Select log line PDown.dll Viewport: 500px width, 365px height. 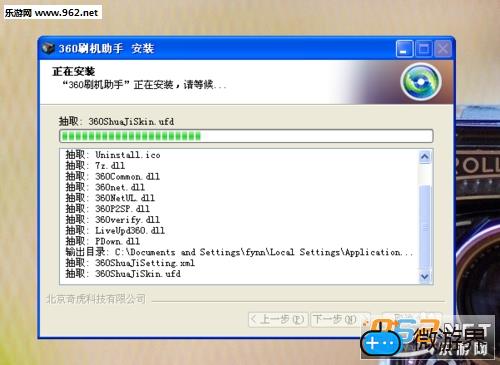[103, 241]
